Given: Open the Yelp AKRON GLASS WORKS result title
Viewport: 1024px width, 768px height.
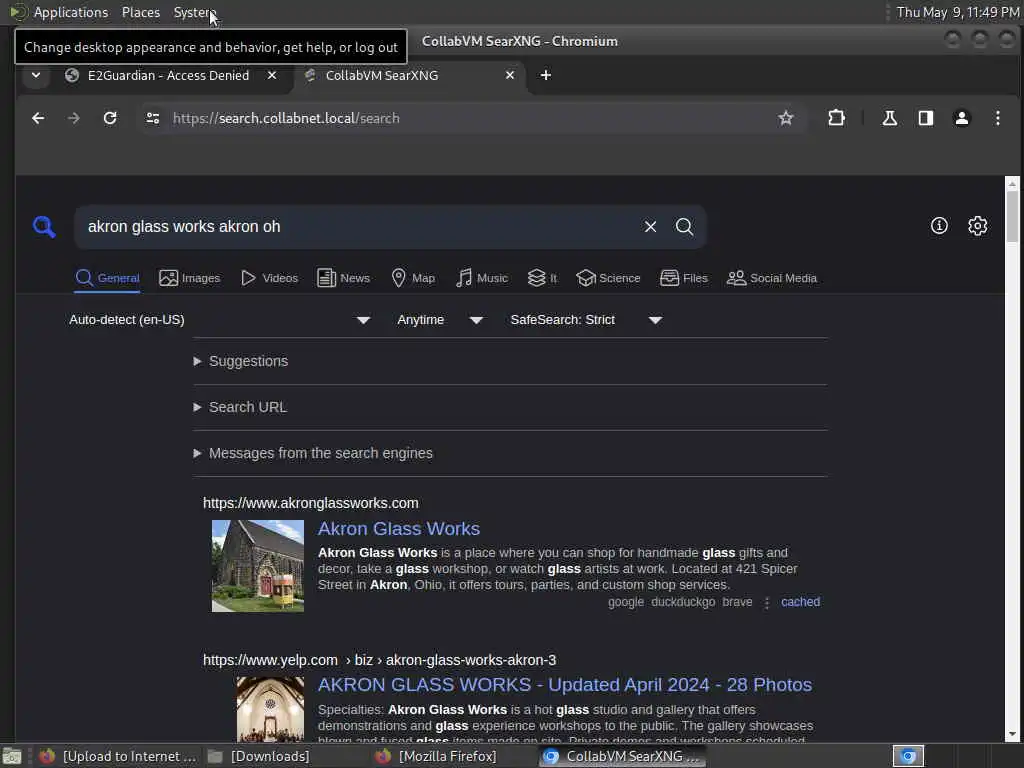Looking at the screenshot, I should click(x=565, y=684).
